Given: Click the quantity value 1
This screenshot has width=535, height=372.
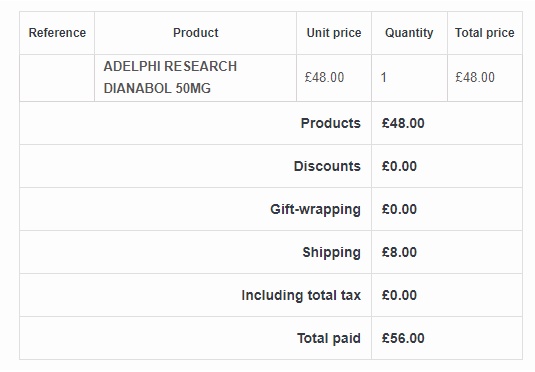Looking at the screenshot, I should tap(384, 77).
